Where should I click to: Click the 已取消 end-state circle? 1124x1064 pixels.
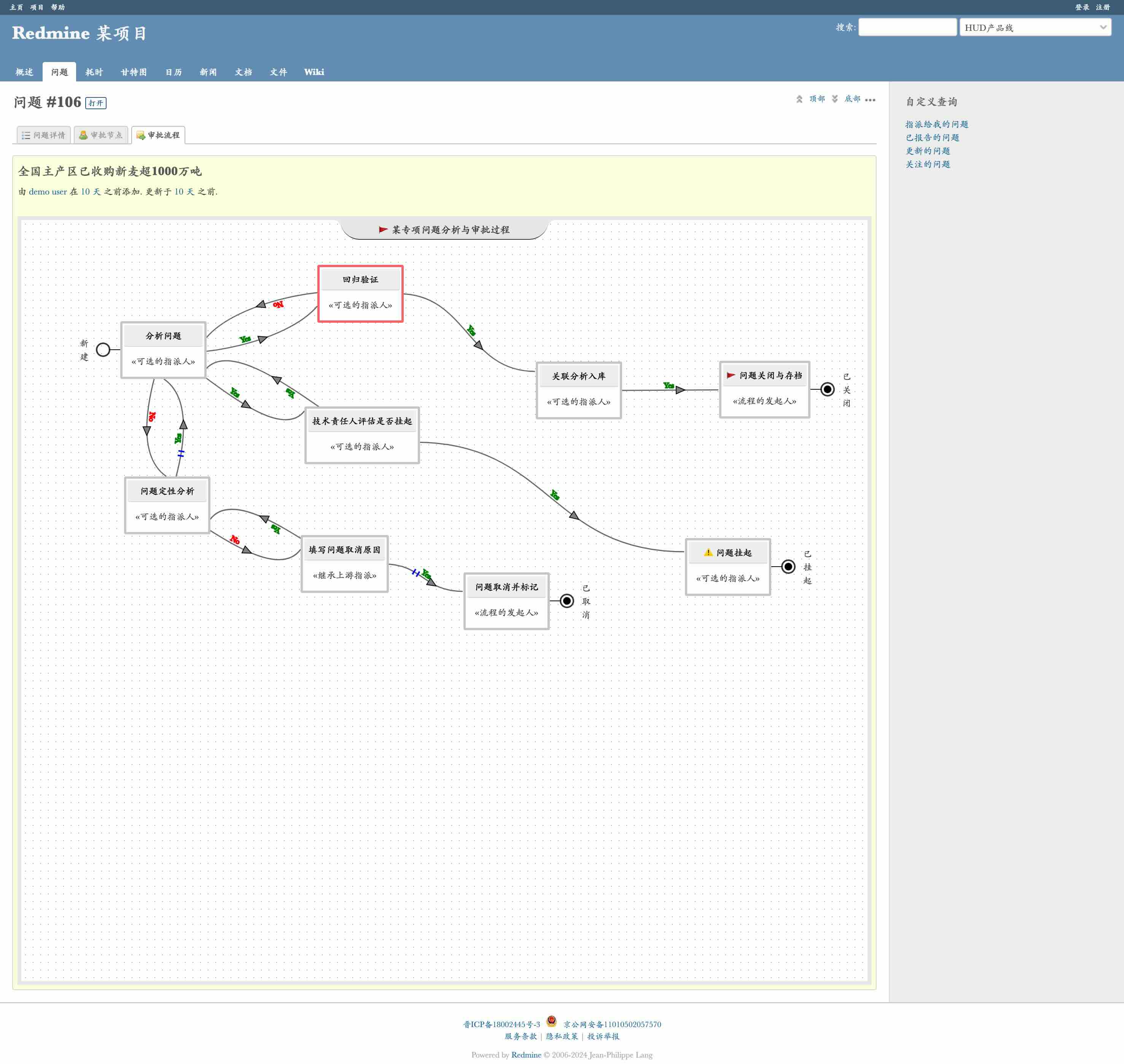tap(567, 600)
